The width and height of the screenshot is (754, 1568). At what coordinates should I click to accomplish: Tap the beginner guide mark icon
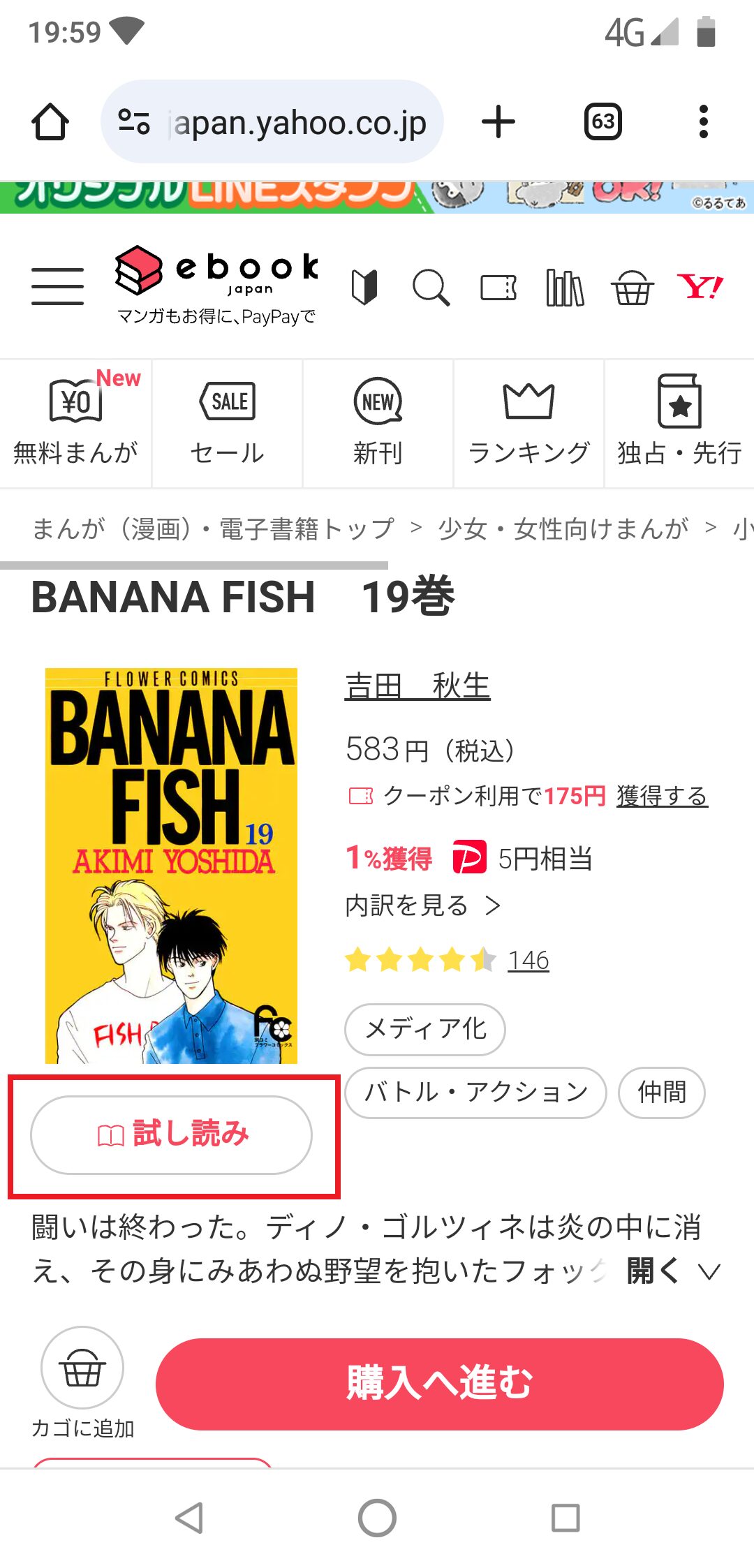(x=364, y=287)
